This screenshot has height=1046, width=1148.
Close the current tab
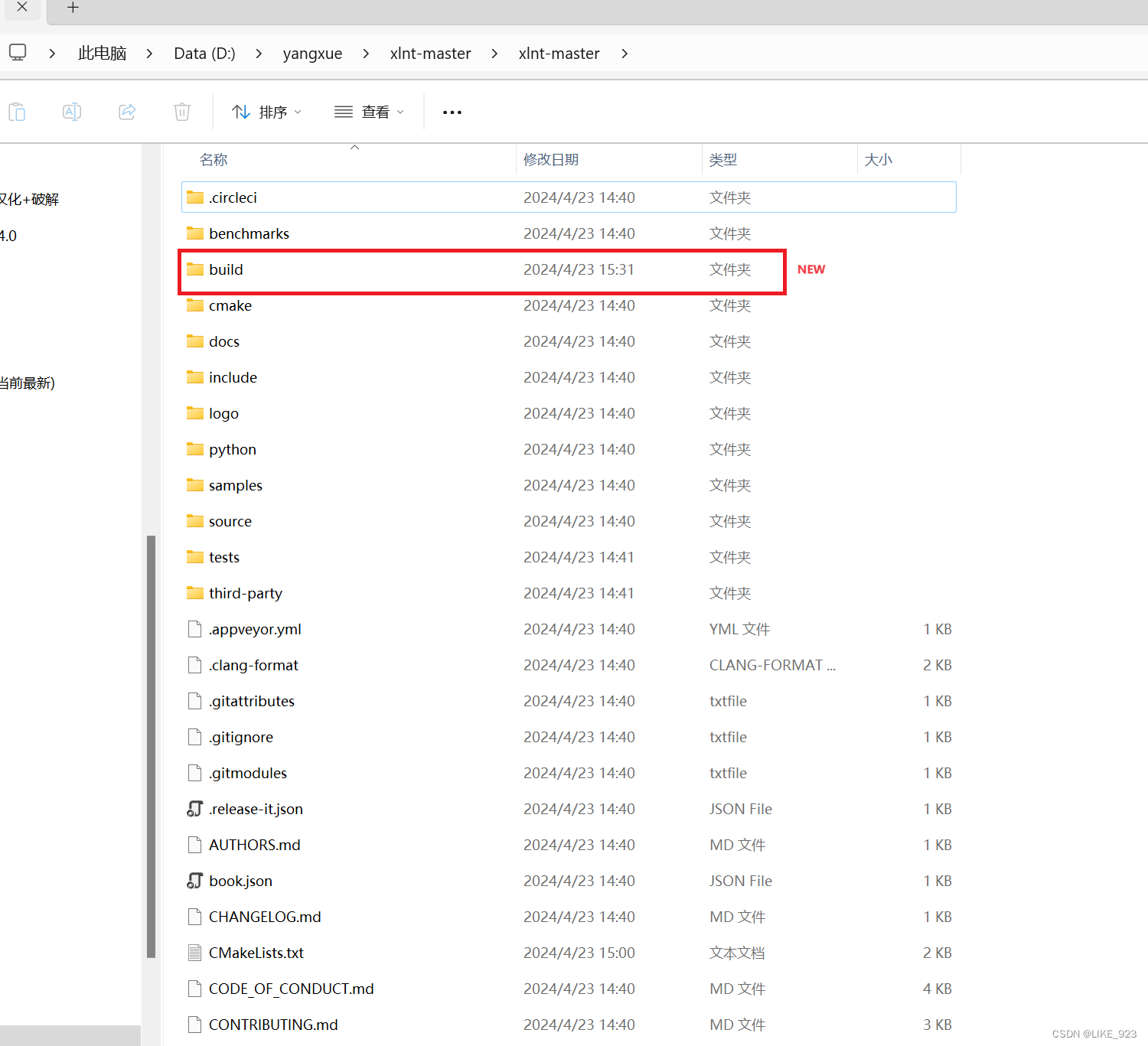pyautogui.click(x=22, y=7)
